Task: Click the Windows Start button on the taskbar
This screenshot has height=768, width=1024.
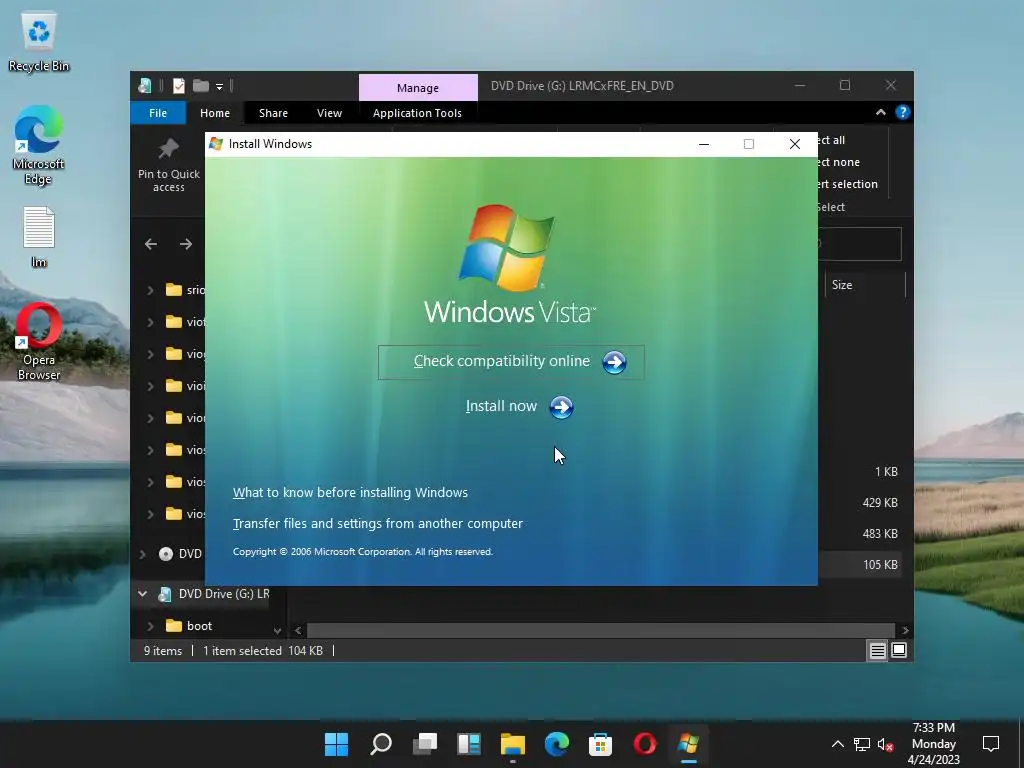Action: pyautogui.click(x=336, y=744)
